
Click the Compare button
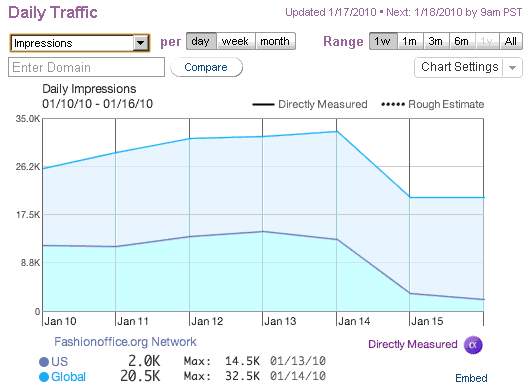[206, 67]
